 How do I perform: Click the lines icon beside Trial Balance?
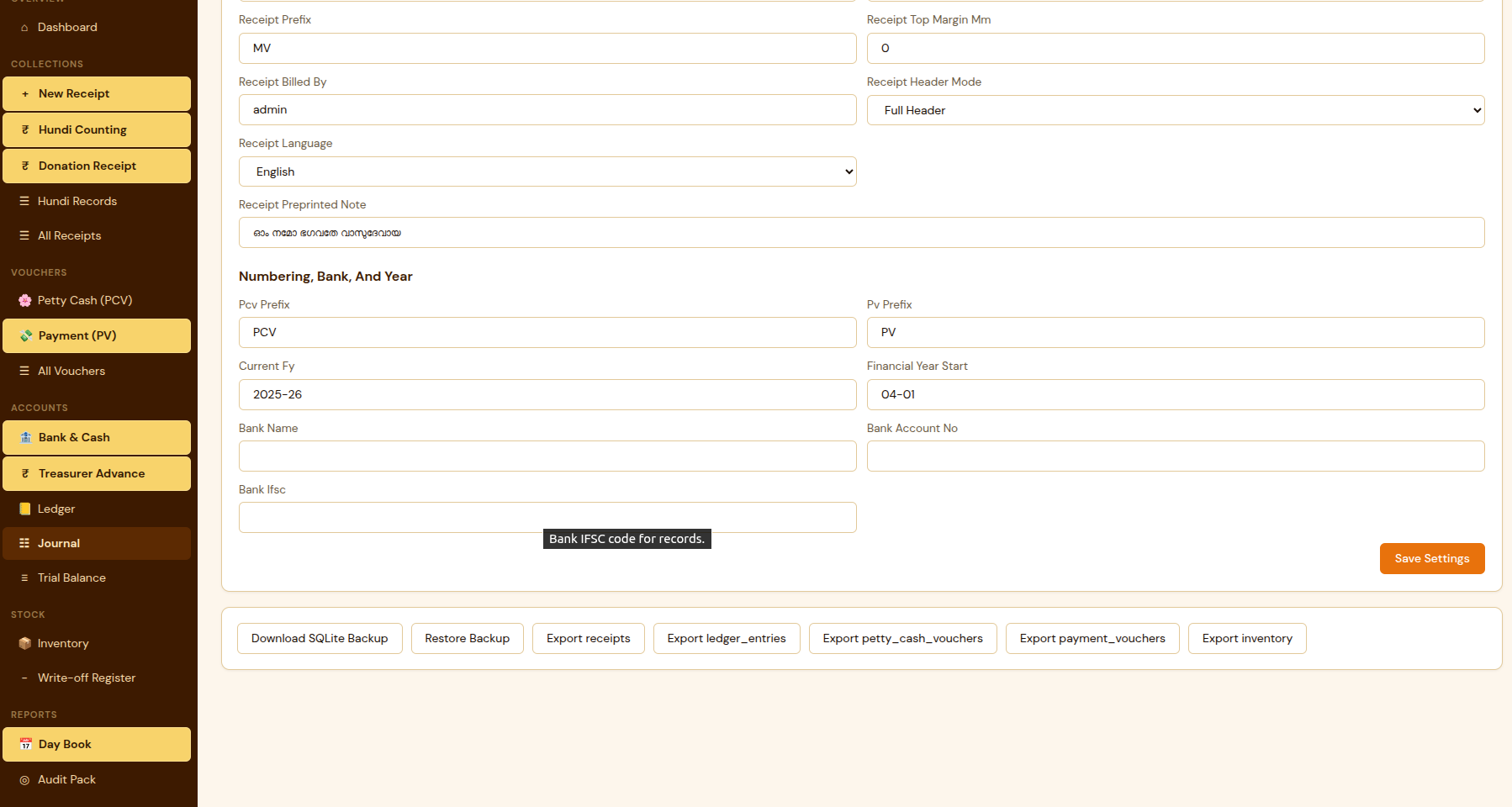click(x=24, y=578)
